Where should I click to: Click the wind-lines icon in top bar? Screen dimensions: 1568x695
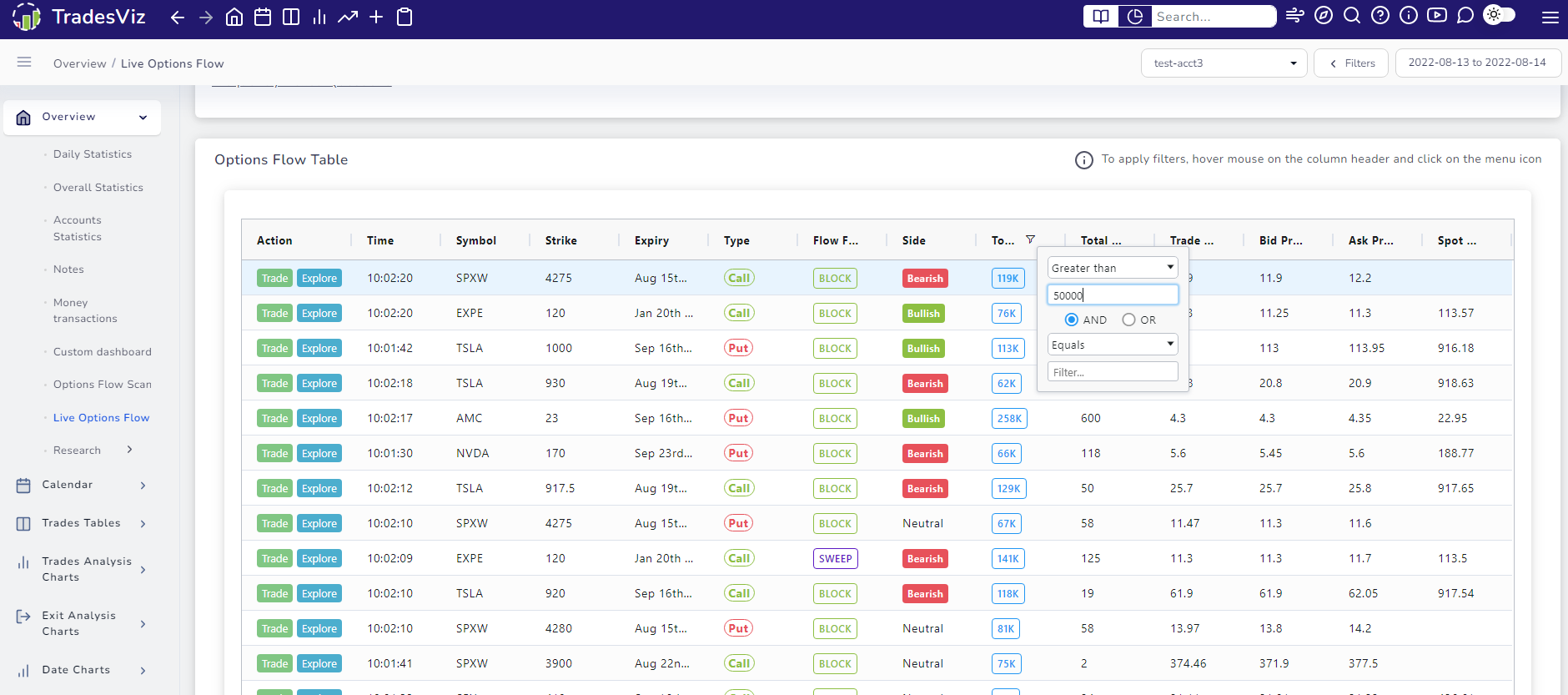[1295, 16]
